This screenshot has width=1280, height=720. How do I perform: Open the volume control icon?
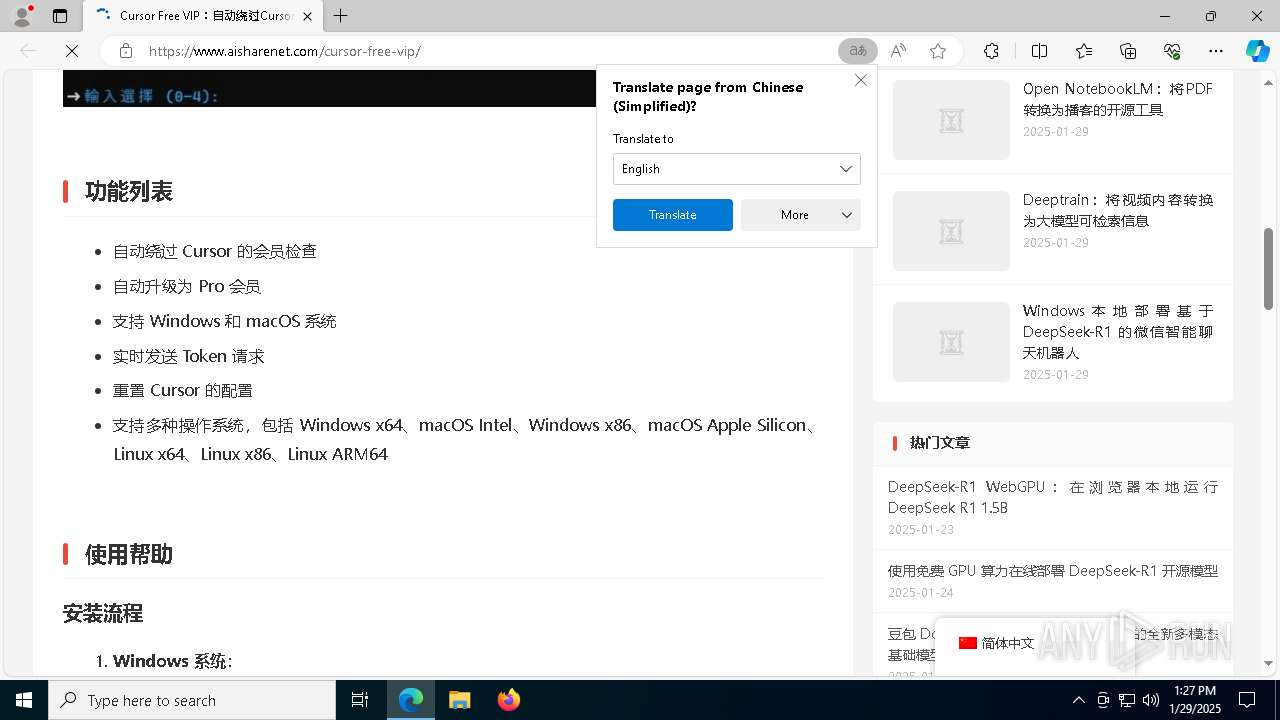point(1151,700)
